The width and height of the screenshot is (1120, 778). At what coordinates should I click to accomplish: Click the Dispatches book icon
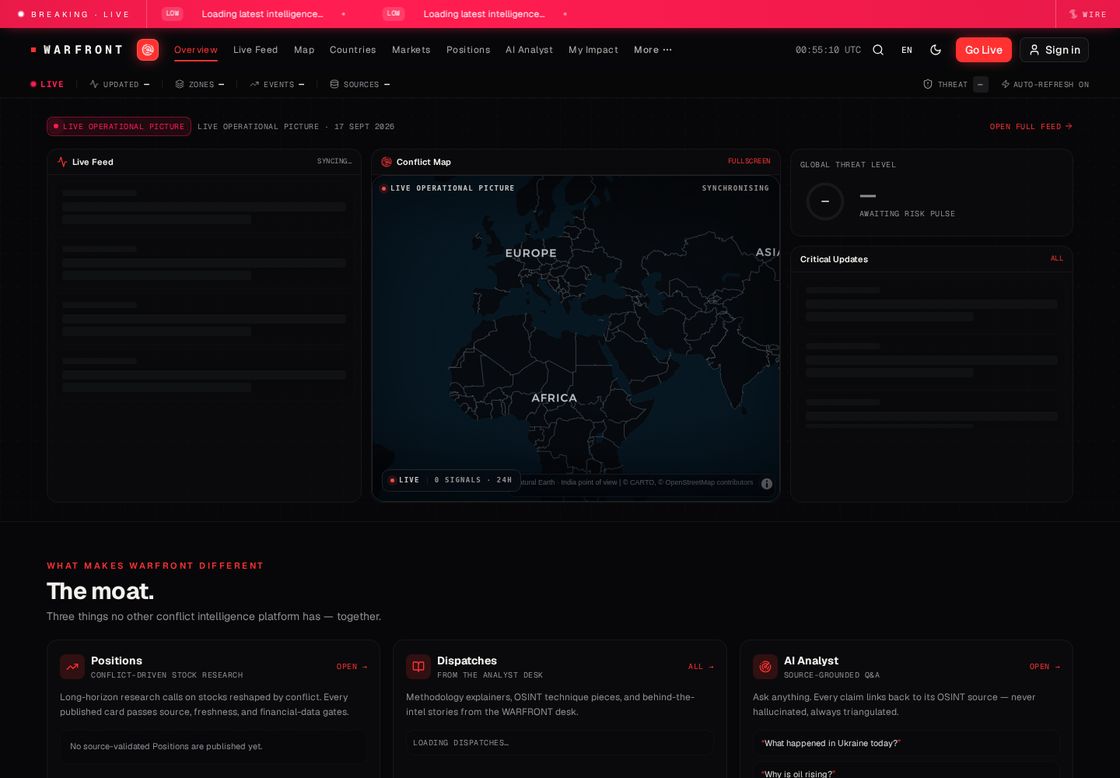tap(419, 667)
